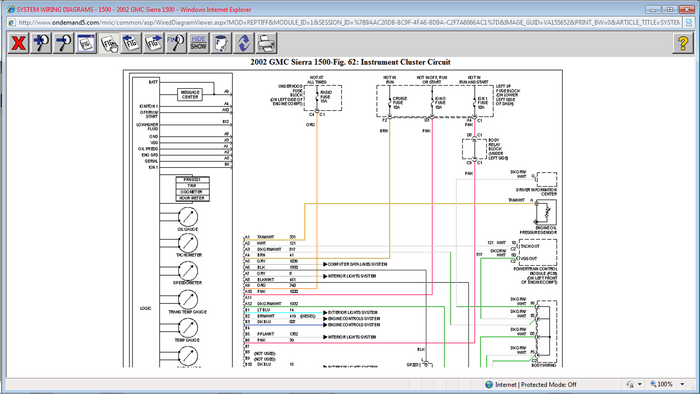The width and height of the screenshot is (700, 394).
Task: Click the MESSAGE CENTER box in the diagram
Action: 190,95
